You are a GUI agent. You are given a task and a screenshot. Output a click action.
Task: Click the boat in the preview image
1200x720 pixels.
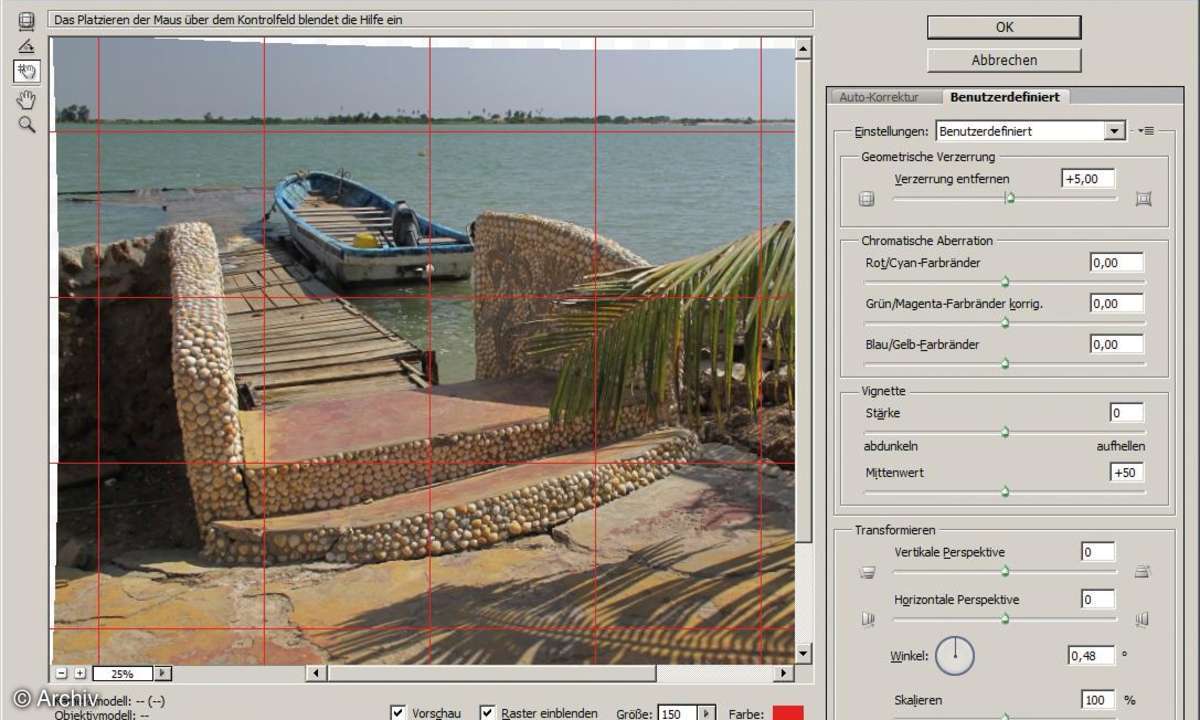point(373,227)
